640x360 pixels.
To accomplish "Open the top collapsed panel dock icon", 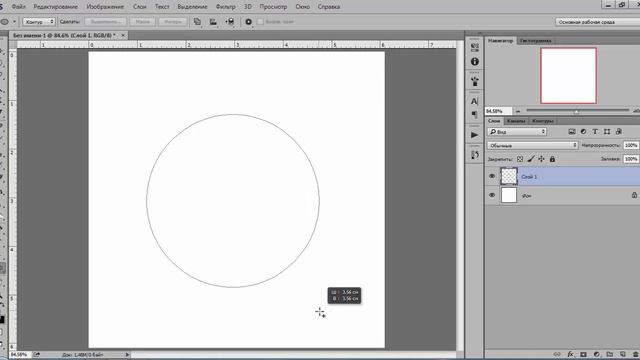I will click(474, 47).
